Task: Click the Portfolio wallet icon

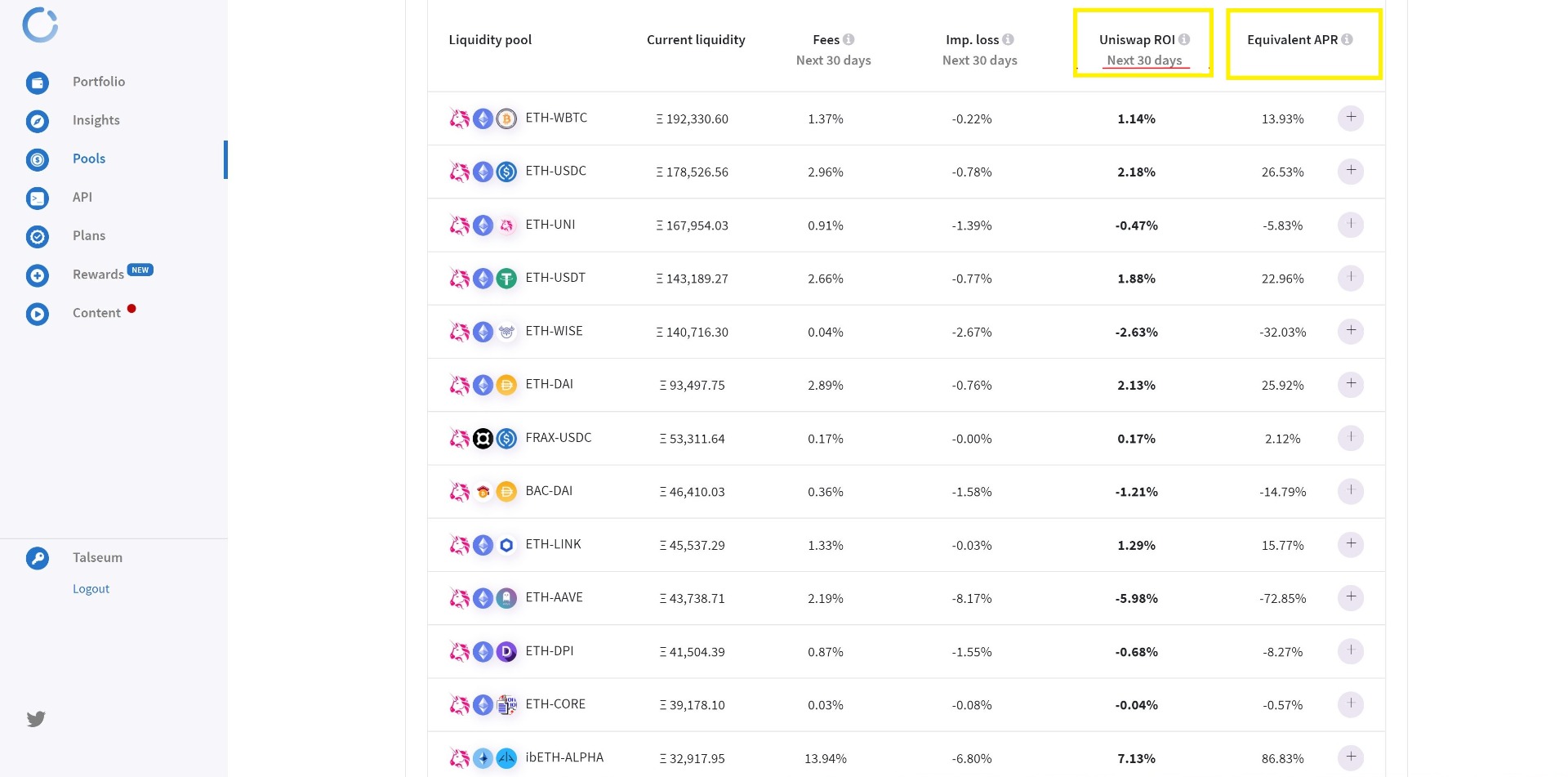Action: pos(38,83)
